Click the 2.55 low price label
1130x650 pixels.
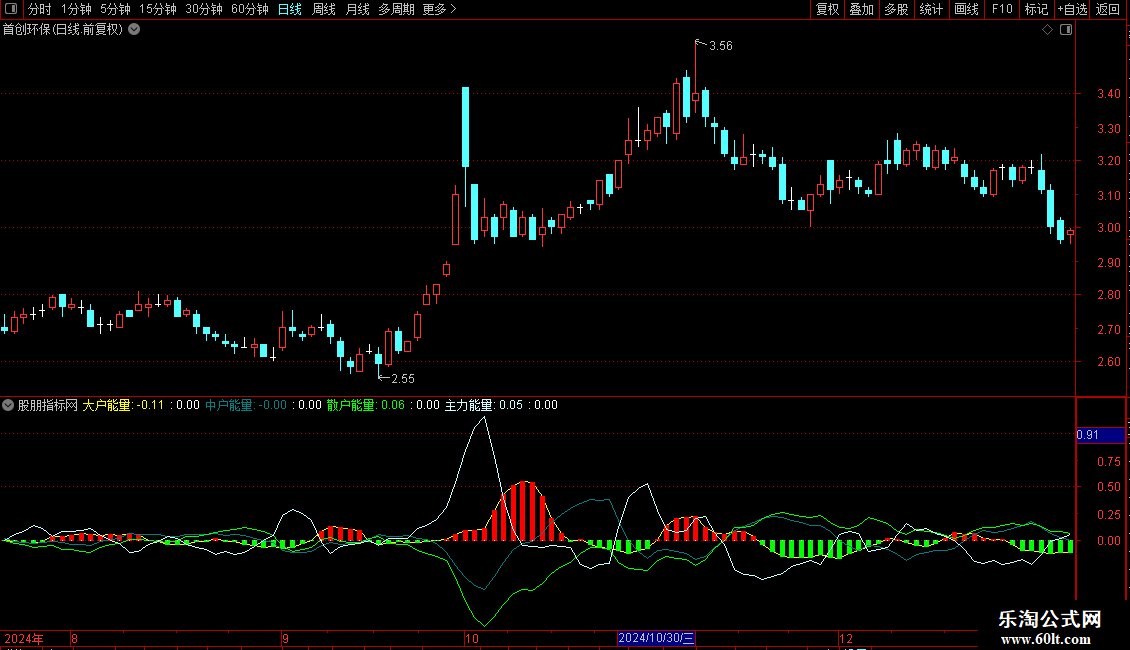point(403,379)
